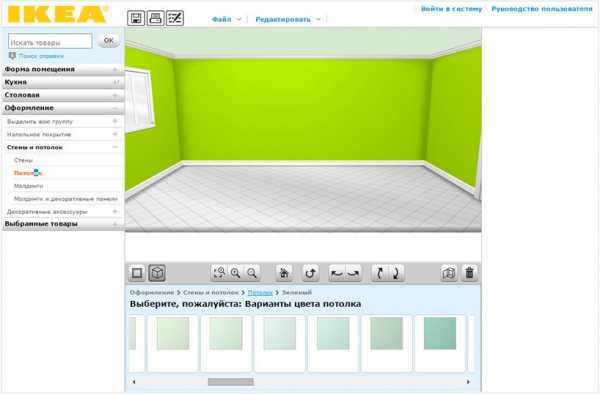Click the home reset view icon
600x394 pixels.
[284, 273]
